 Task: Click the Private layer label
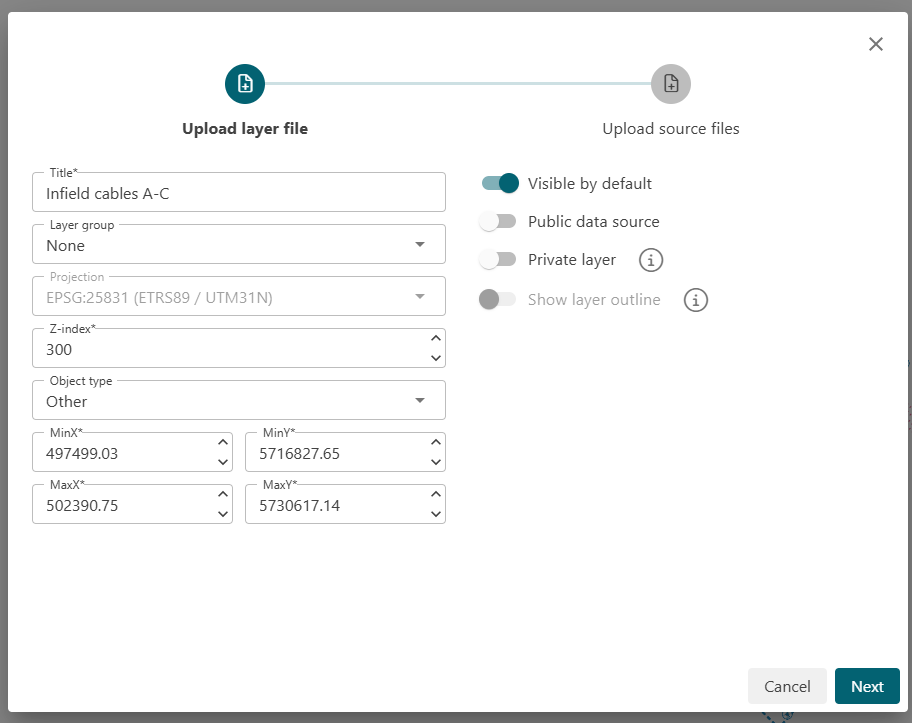(x=572, y=260)
